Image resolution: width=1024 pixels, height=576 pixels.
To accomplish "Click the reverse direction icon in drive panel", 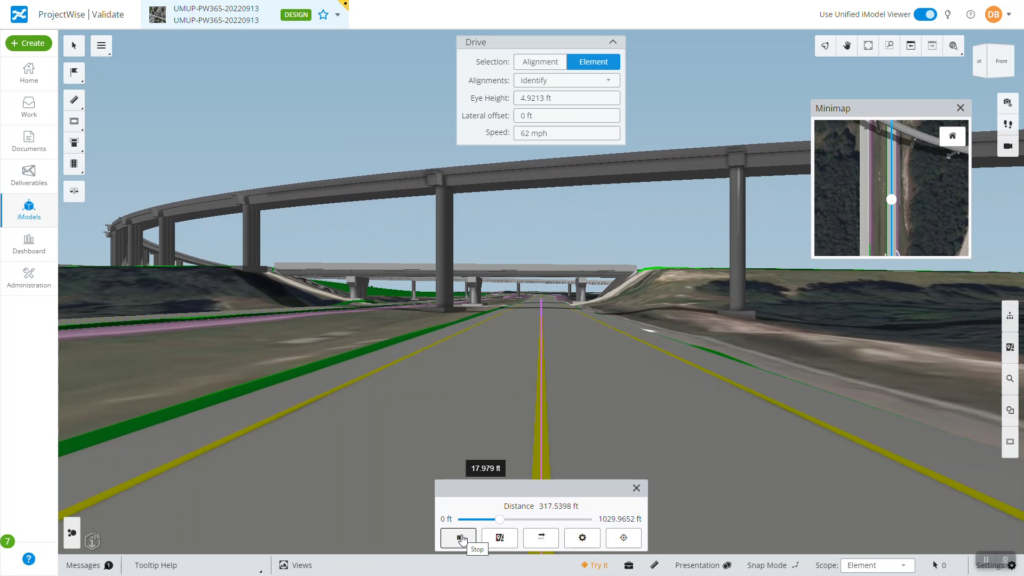I will click(540, 538).
